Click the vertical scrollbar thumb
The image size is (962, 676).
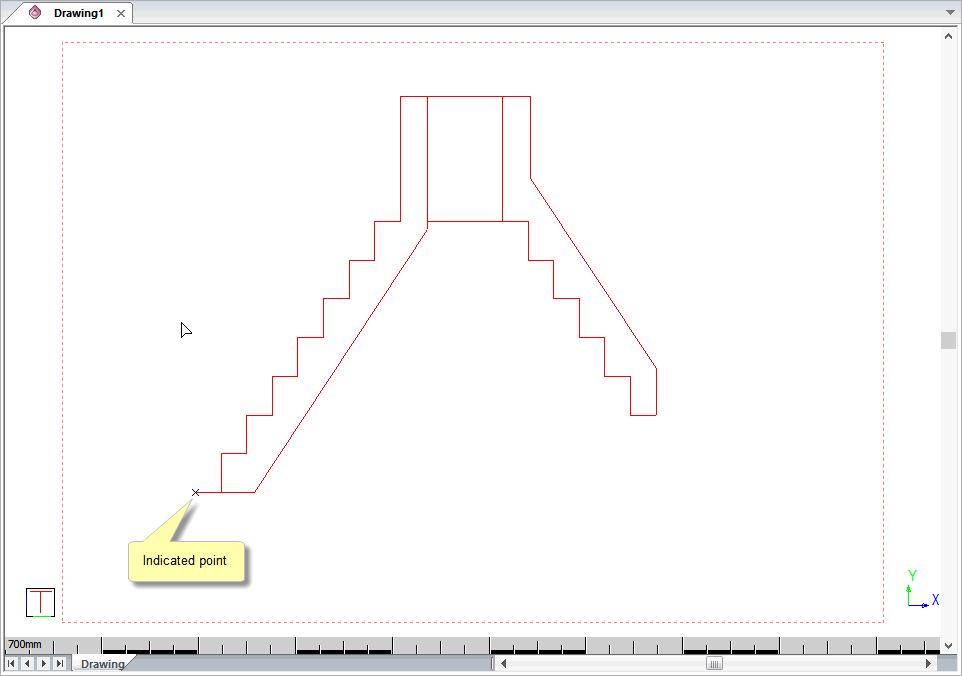click(x=948, y=340)
